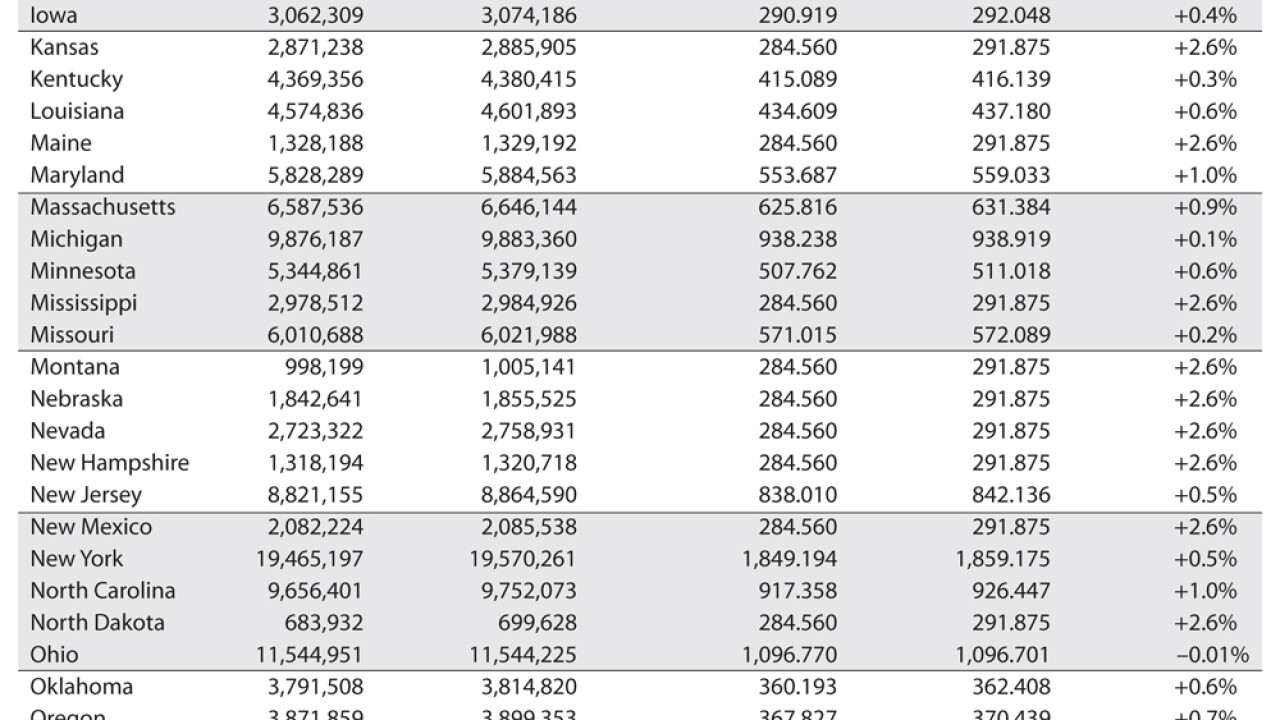1280x720 pixels.
Task: Click the Kansas row label
Action: point(64,47)
